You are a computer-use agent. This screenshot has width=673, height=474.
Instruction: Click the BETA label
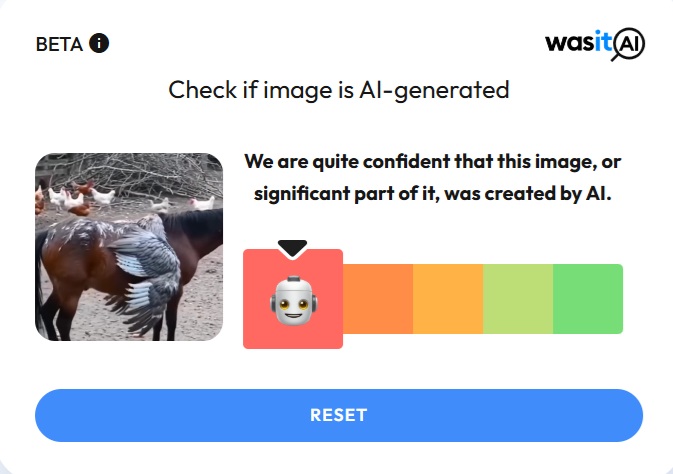(59, 44)
